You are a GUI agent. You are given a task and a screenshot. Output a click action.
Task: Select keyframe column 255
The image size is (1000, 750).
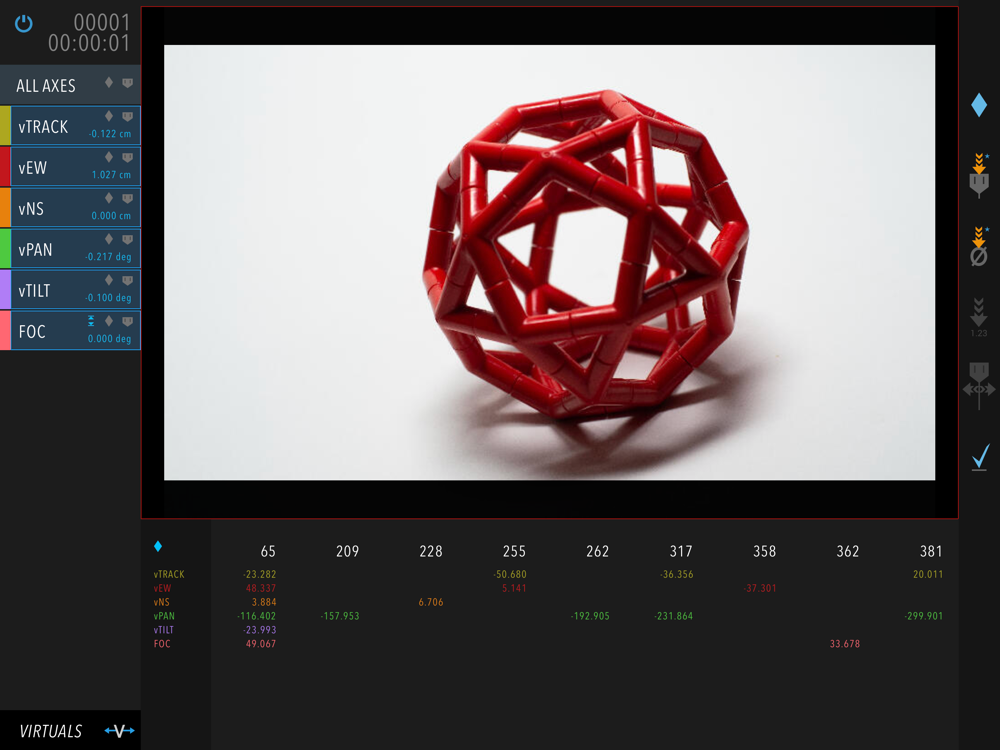coord(514,551)
